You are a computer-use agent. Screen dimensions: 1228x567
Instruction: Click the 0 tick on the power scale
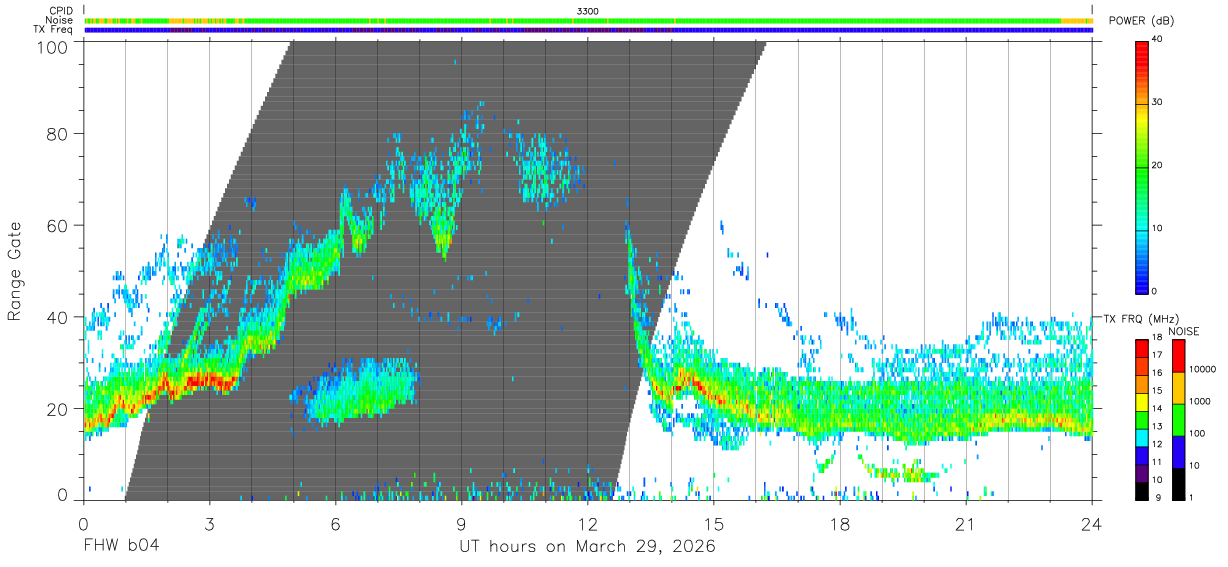tap(1155, 291)
